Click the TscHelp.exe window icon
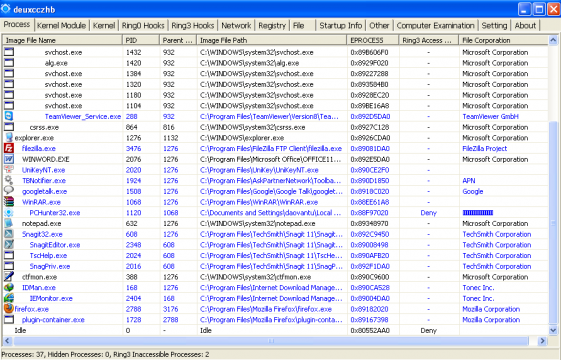This screenshot has width=561, height=360. click(x=9, y=256)
